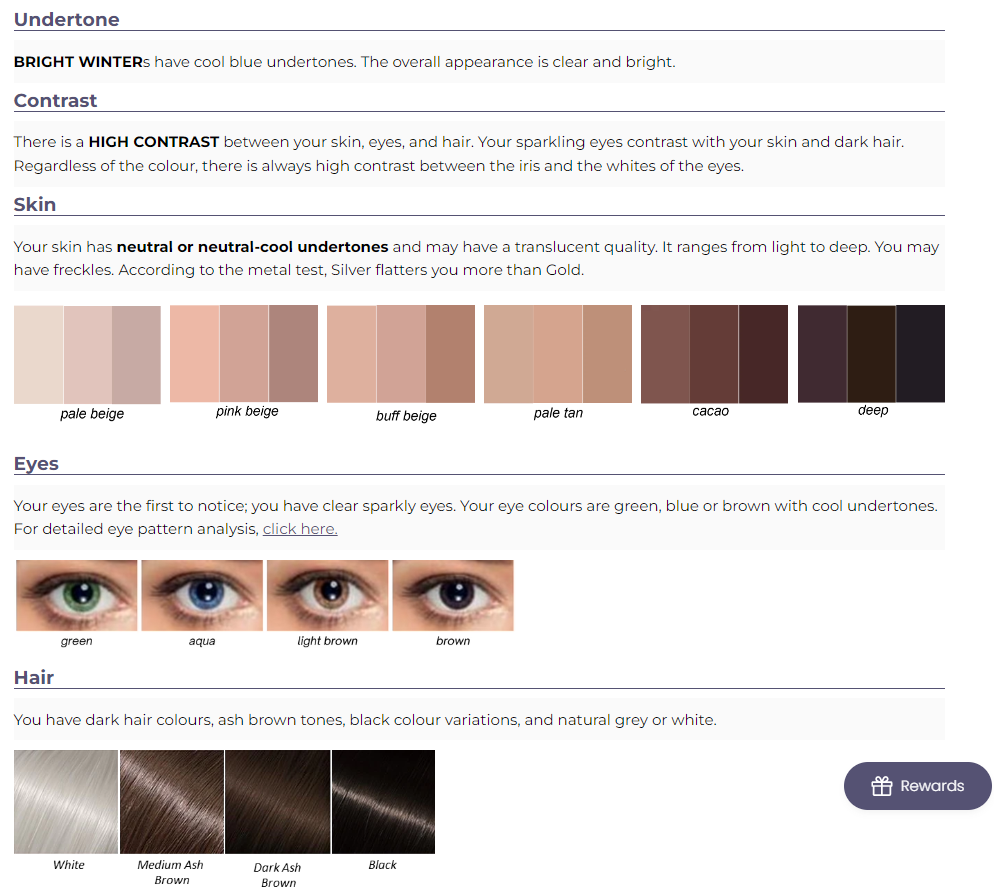Select the Medium Ash Brown hair sample
The height and width of the screenshot is (894, 994).
point(172,802)
